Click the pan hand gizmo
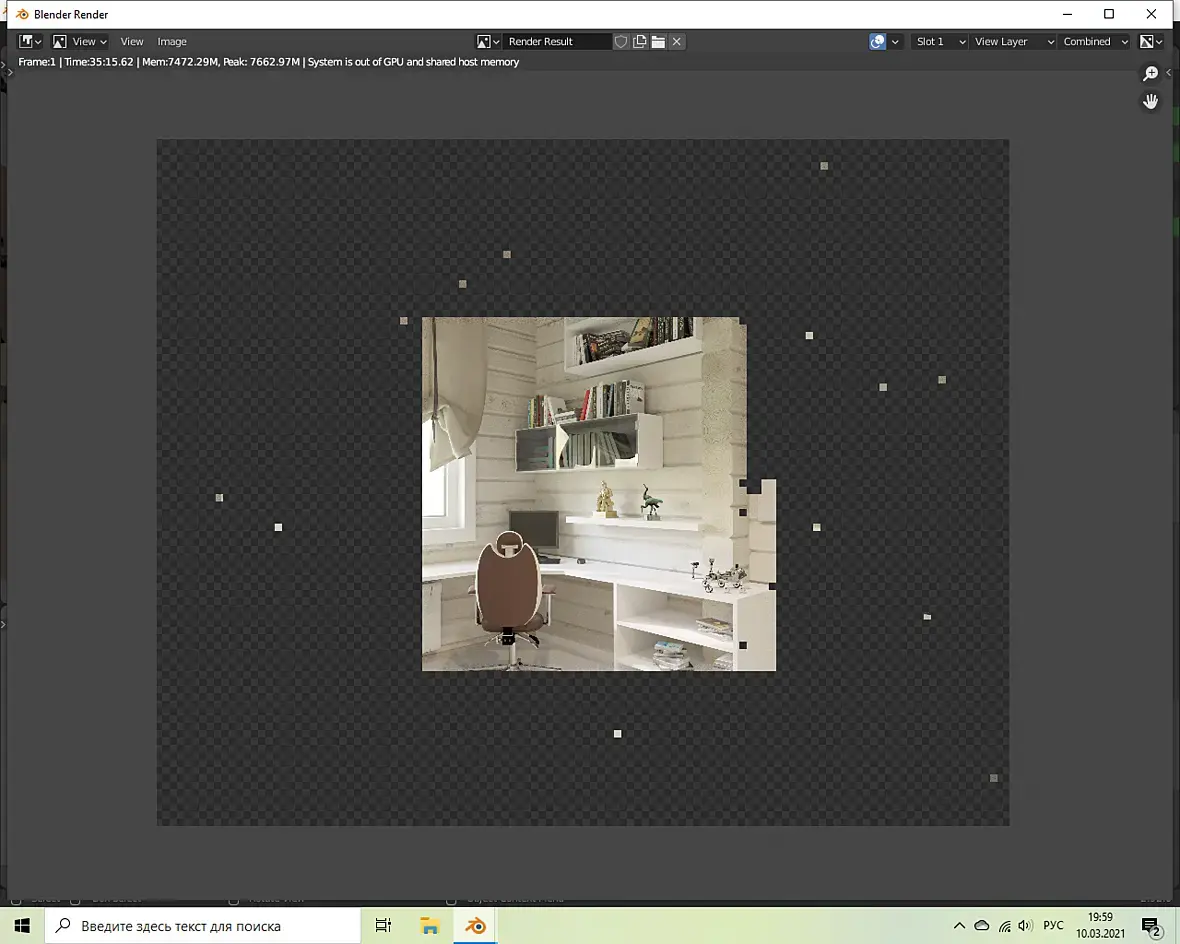The width and height of the screenshot is (1180, 944). [1151, 101]
